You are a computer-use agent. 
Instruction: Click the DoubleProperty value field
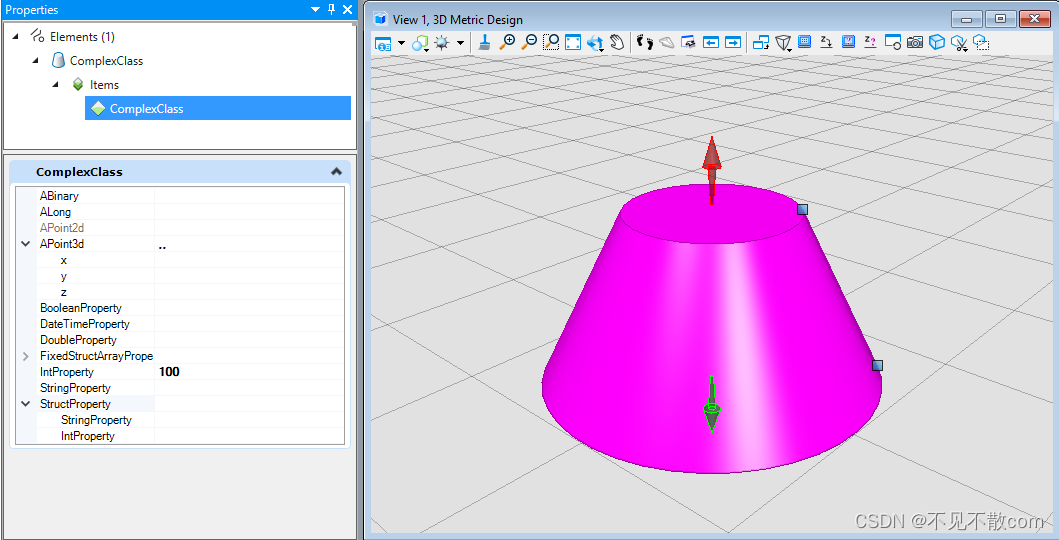click(249, 340)
